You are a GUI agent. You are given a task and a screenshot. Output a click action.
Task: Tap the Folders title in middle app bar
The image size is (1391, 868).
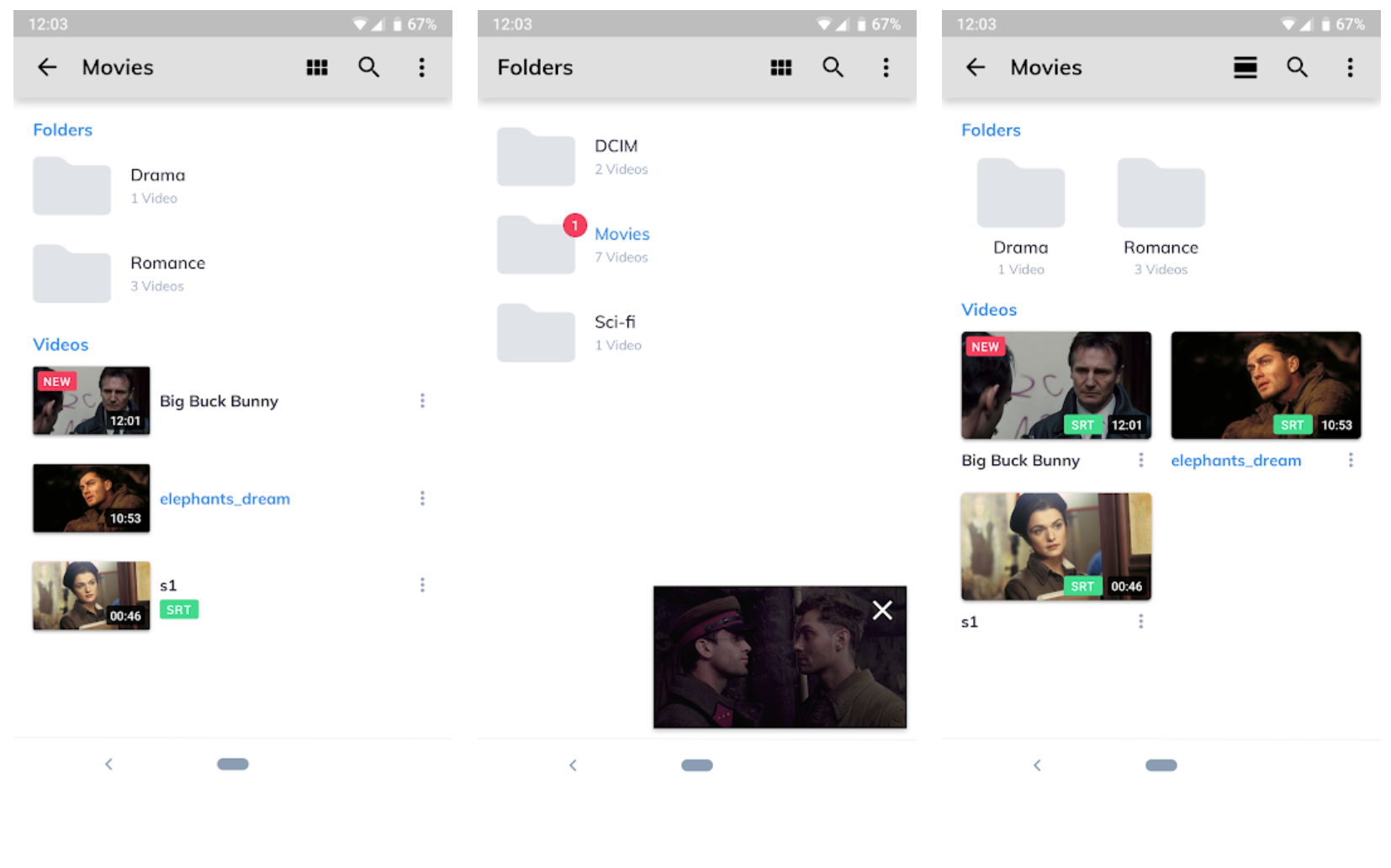coord(535,67)
